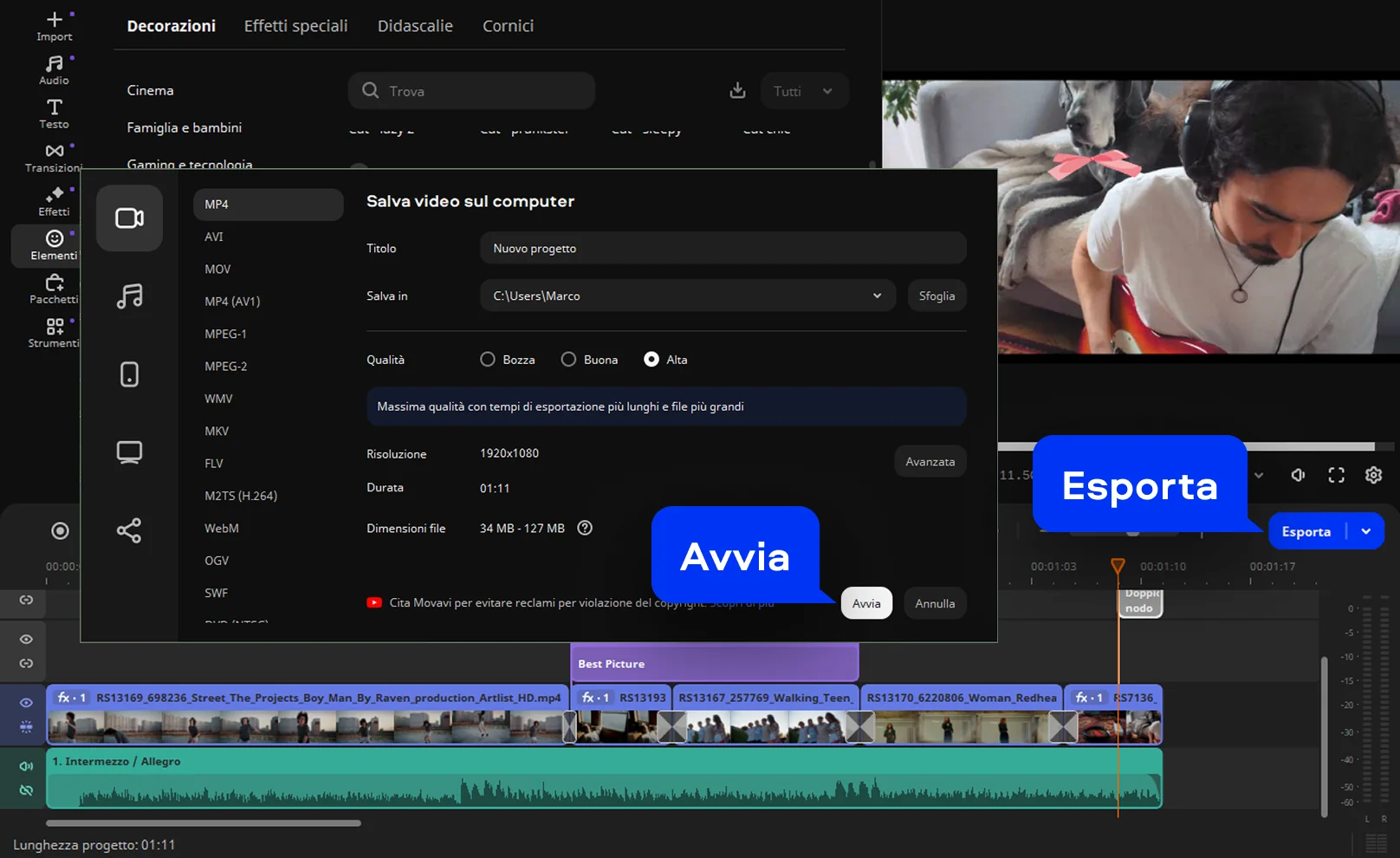1400x858 pixels.
Task: Open the Import panel in sidebar
Action: pos(54,26)
